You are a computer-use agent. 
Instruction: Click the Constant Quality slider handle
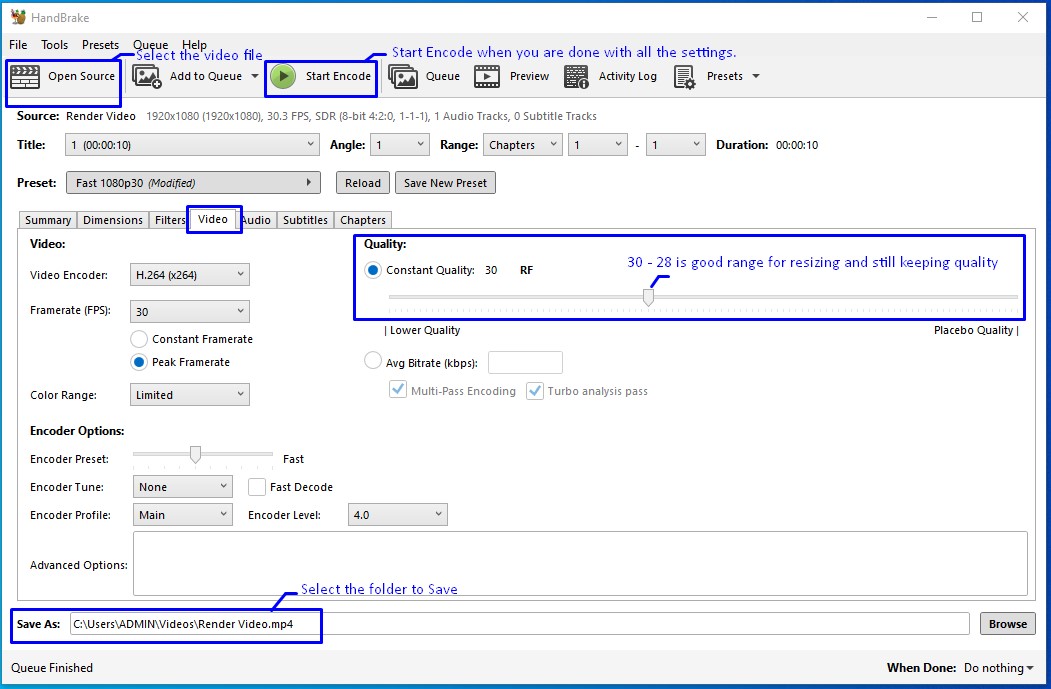click(x=648, y=297)
